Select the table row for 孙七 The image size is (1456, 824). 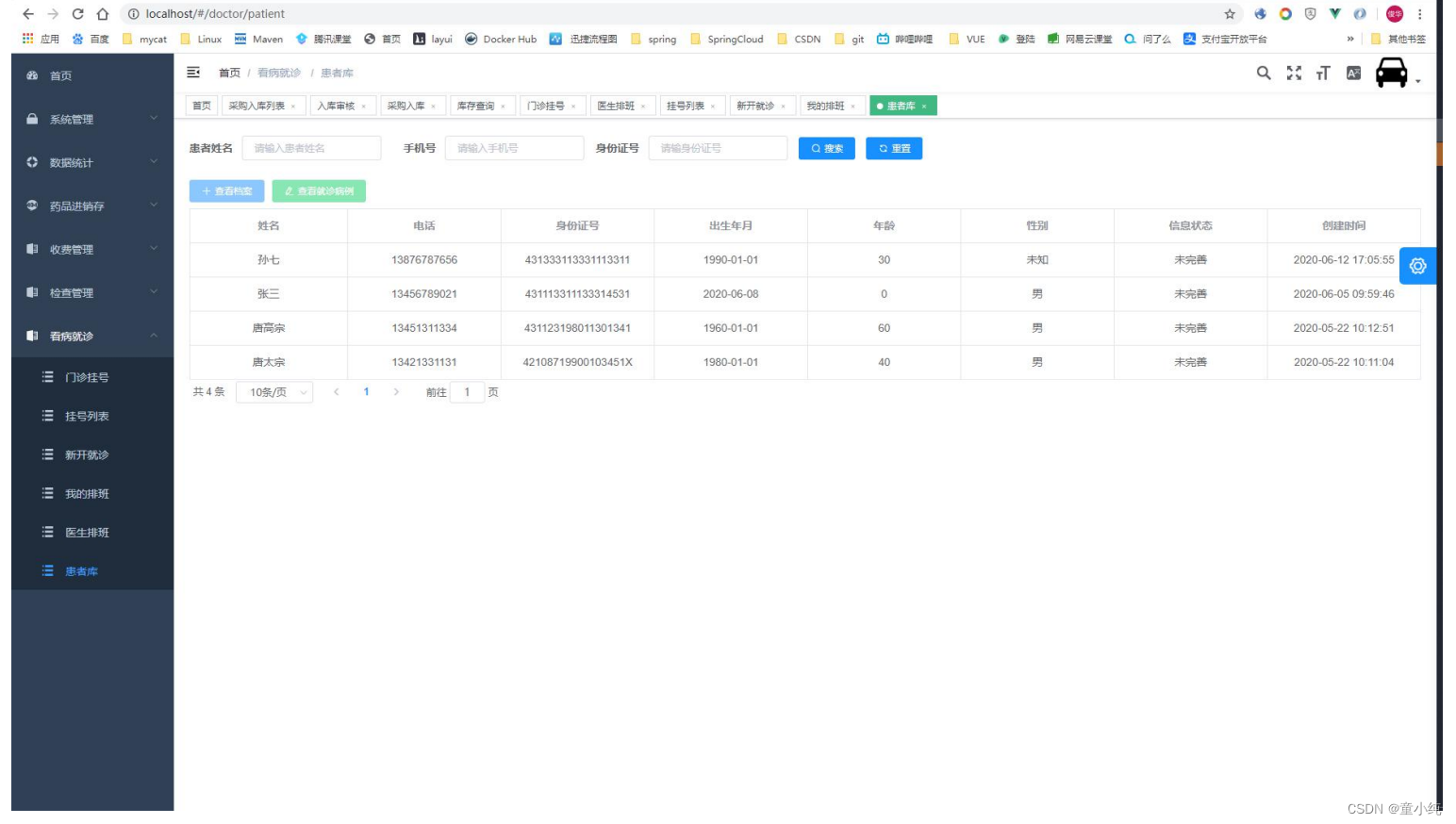coord(804,259)
